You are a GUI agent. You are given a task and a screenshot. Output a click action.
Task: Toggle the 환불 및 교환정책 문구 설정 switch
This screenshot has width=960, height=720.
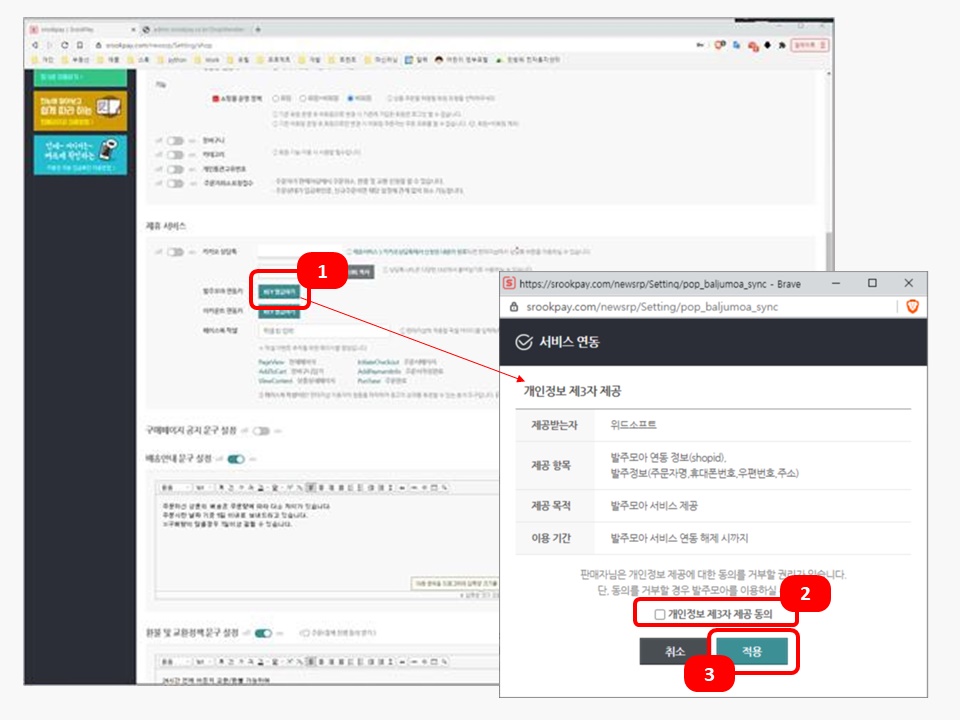coord(264,633)
